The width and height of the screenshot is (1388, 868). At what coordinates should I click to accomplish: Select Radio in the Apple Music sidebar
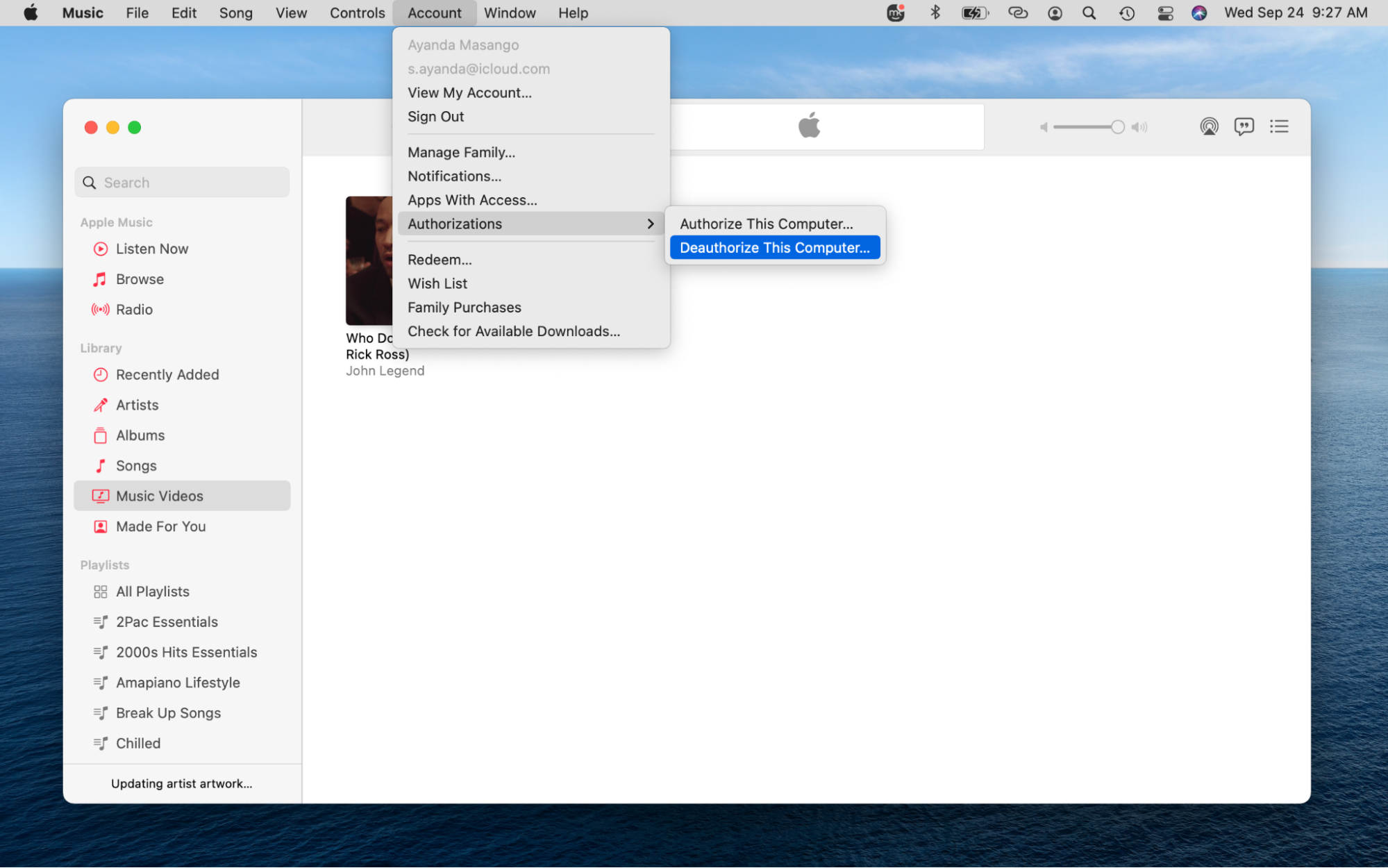(x=134, y=309)
